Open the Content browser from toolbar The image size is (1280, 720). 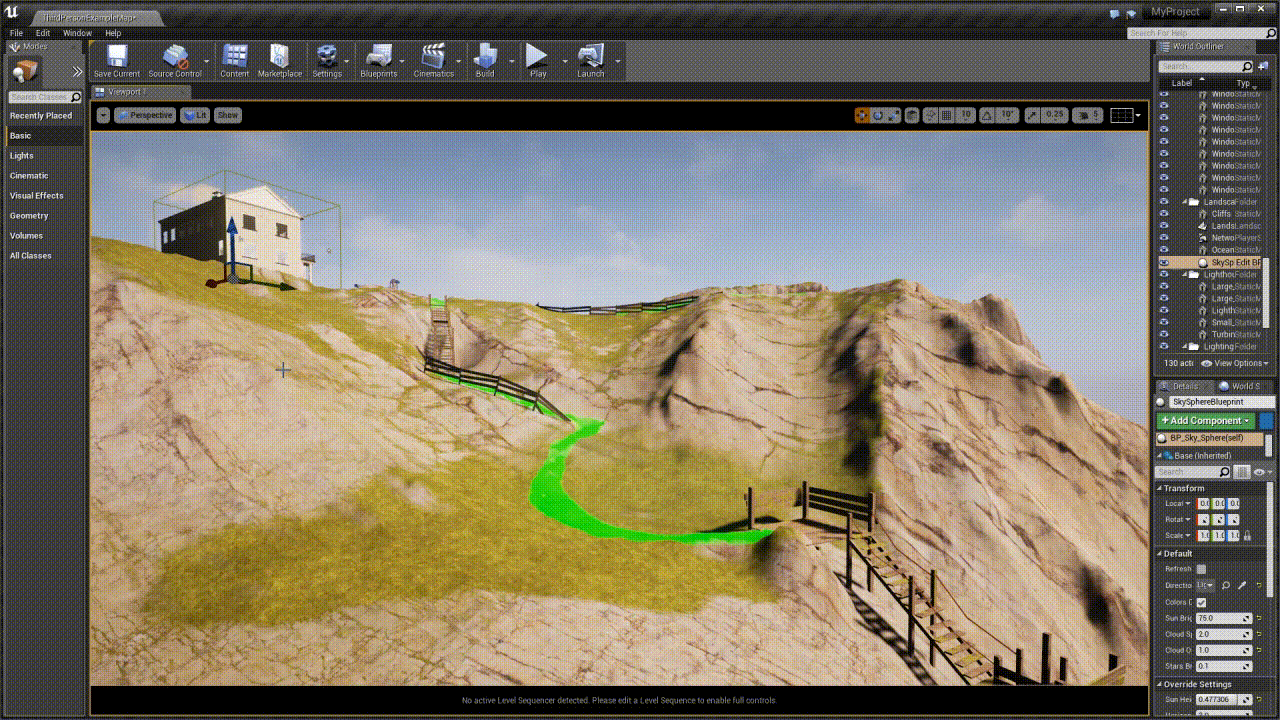click(x=235, y=60)
